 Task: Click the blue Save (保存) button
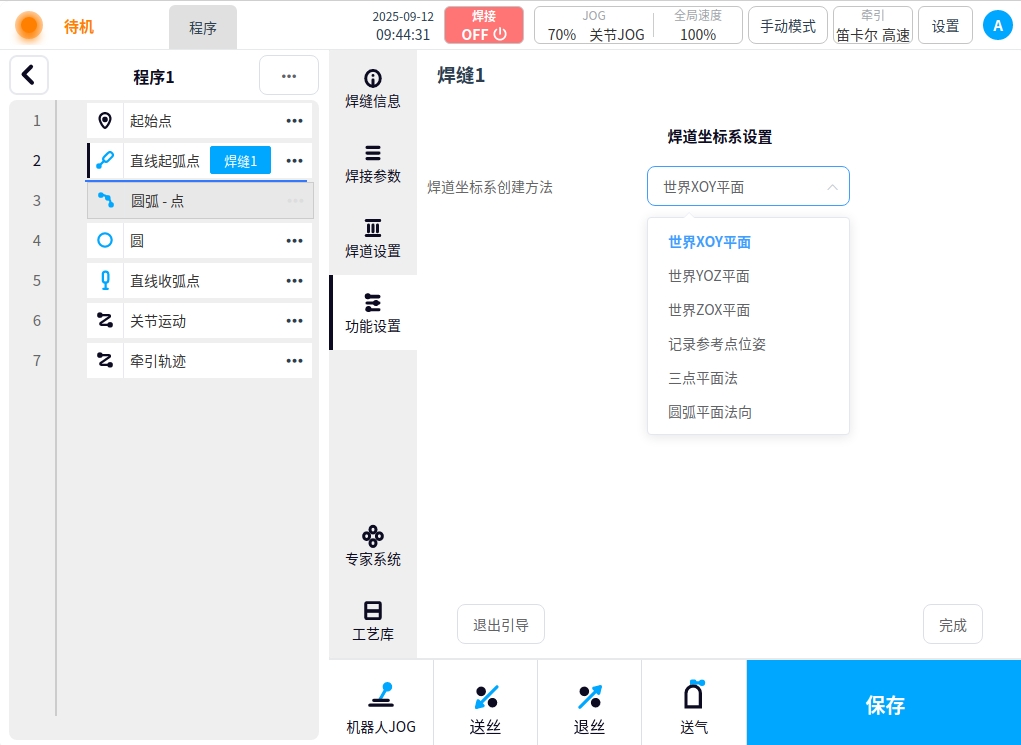884,704
